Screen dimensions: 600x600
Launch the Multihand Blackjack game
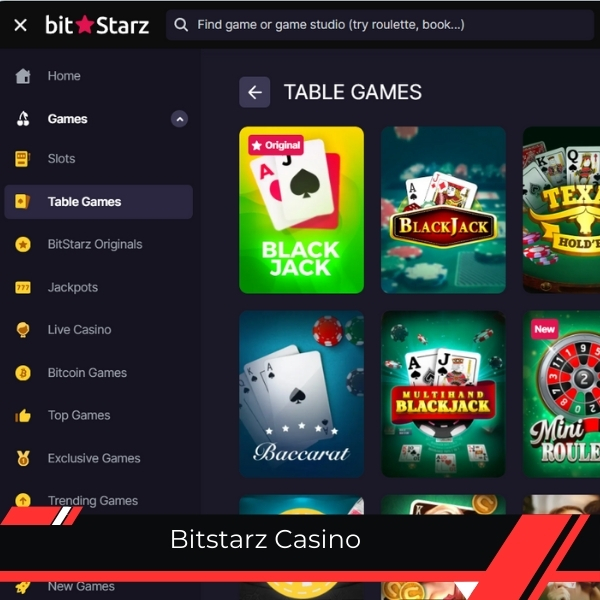click(443, 394)
